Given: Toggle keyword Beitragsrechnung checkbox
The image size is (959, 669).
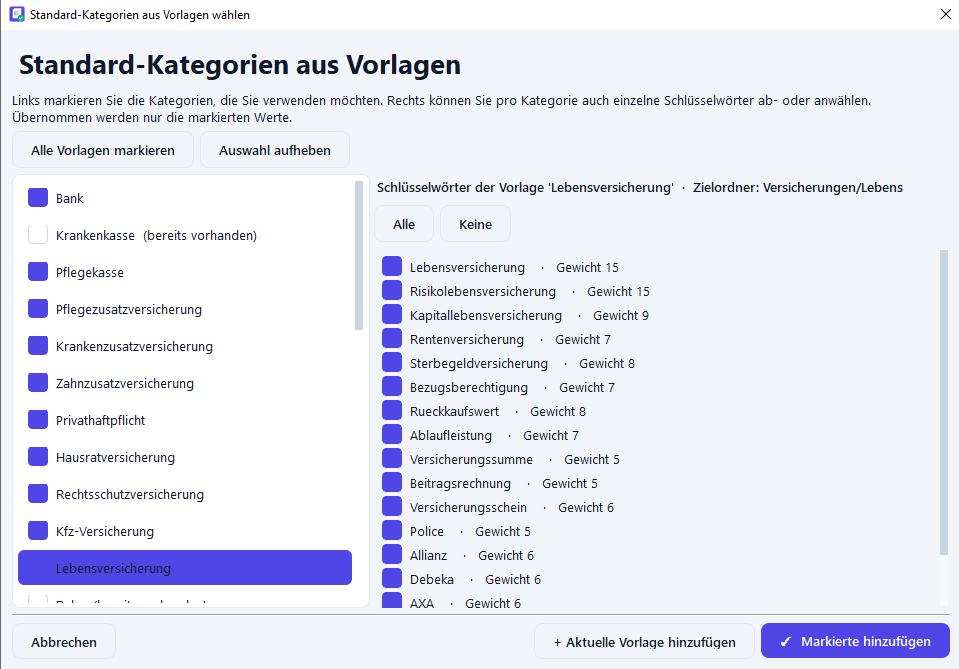Looking at the screenshot, I should tap(392, 482).
